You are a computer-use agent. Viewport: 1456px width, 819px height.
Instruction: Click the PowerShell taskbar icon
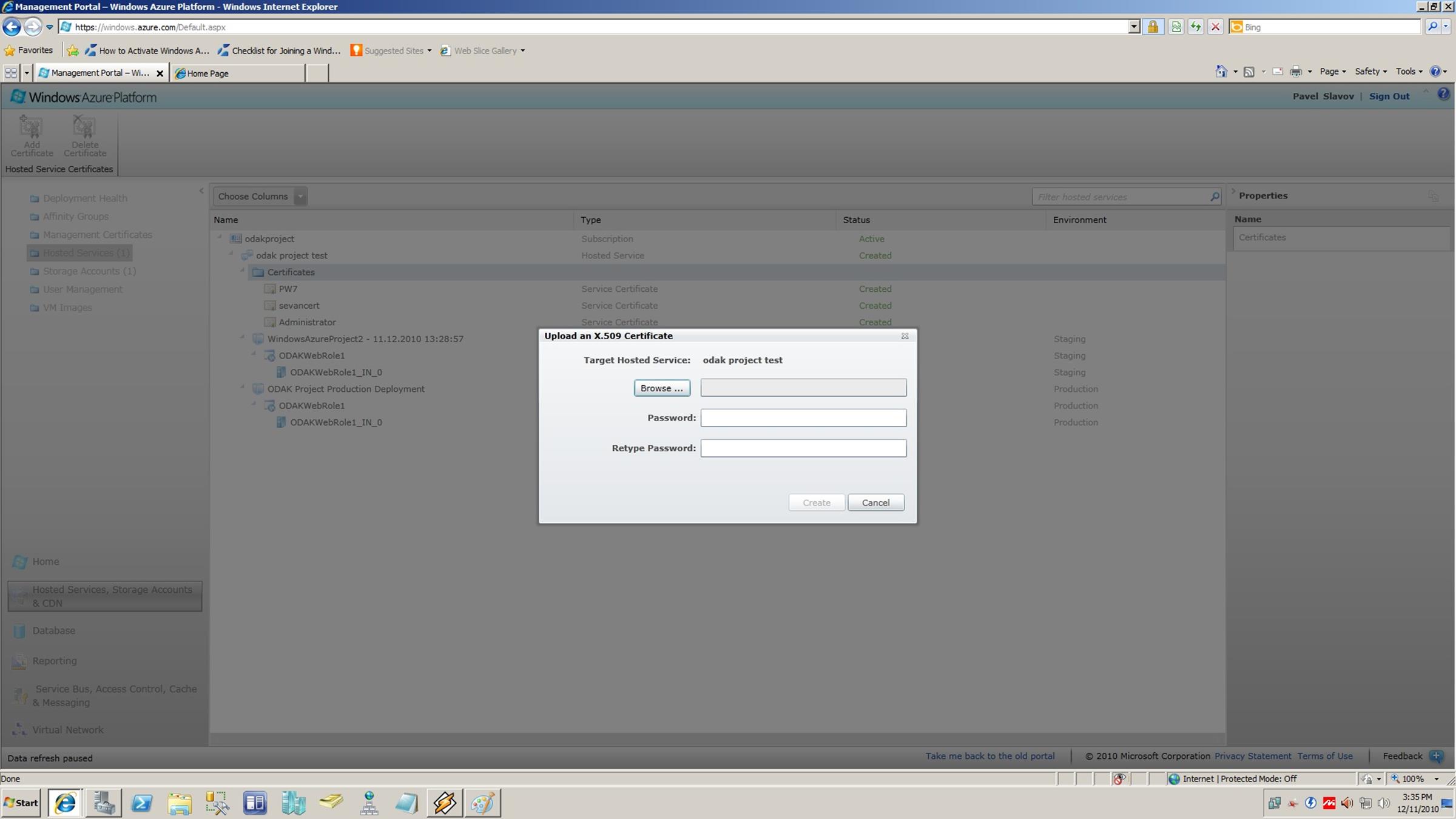141,803
